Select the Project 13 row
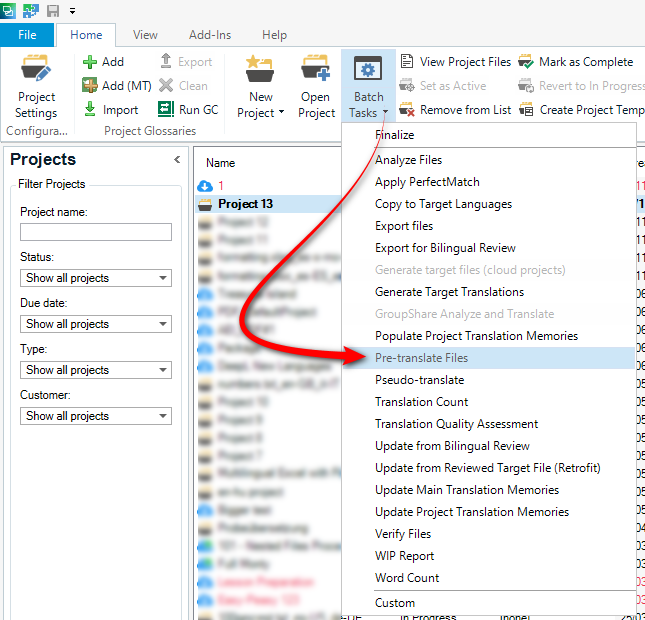Image resolution: width=645 pixels, height=620 pixels. [268, 204]
